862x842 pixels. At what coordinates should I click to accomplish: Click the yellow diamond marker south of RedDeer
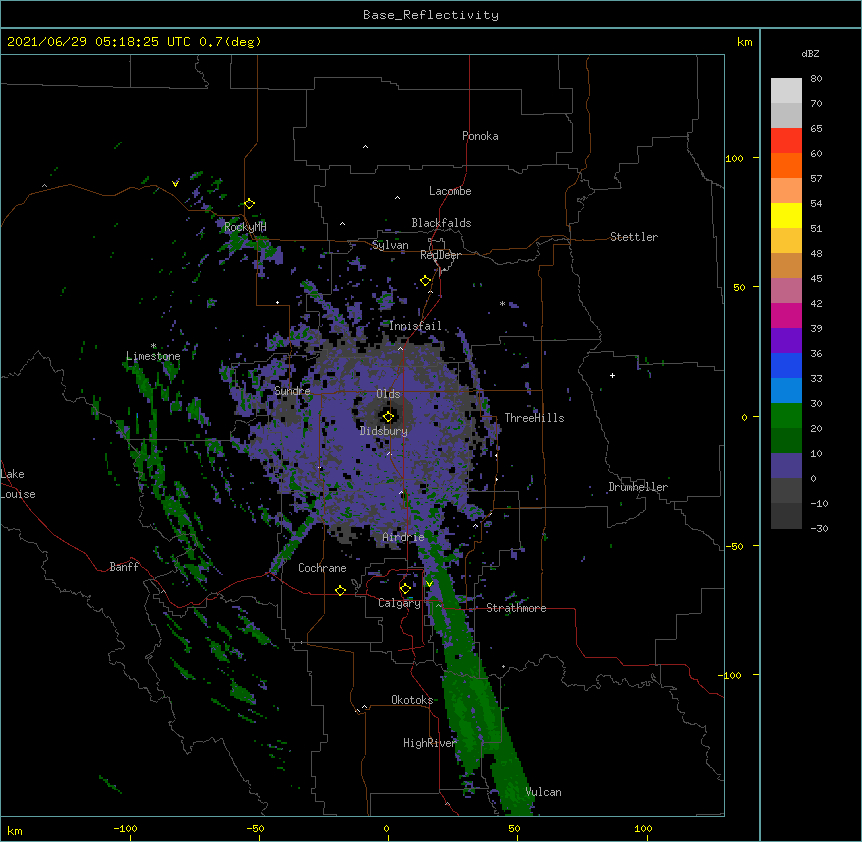426,281
